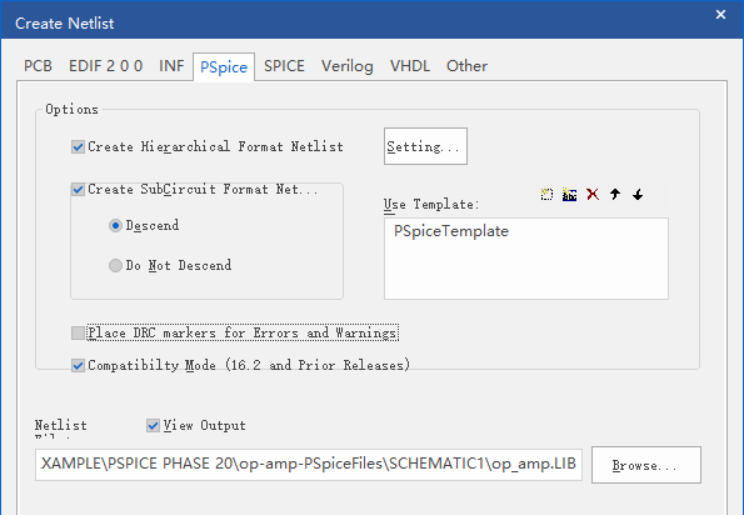The image size is (744, 515).
Task: Move template down with arrow icon
Action: point(638,194)
